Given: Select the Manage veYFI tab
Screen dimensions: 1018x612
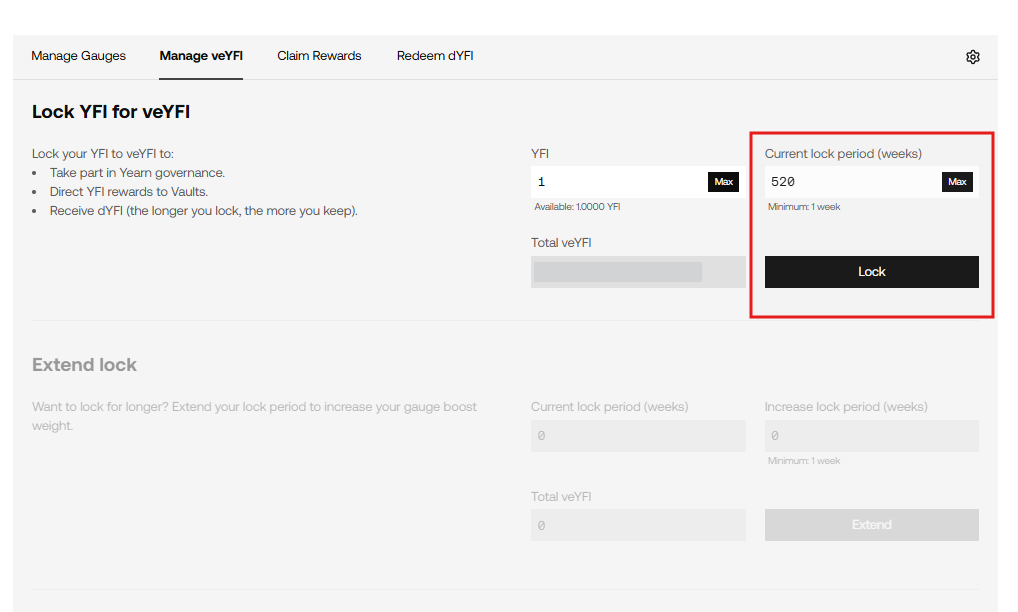Looking at the screenshot, I should 201,56.
